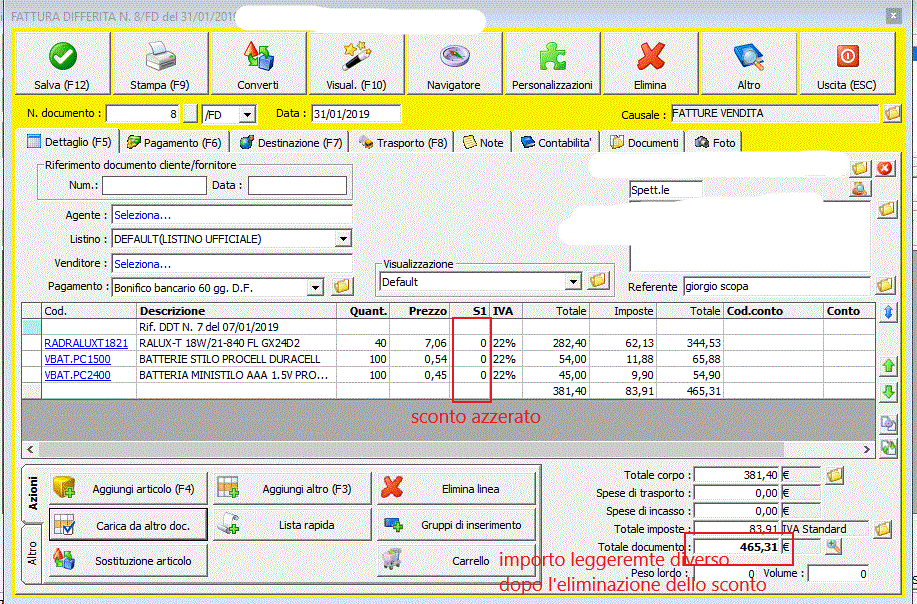
Task: Click scrollbar right arrow under grid
Action: (x=867, y=449)
